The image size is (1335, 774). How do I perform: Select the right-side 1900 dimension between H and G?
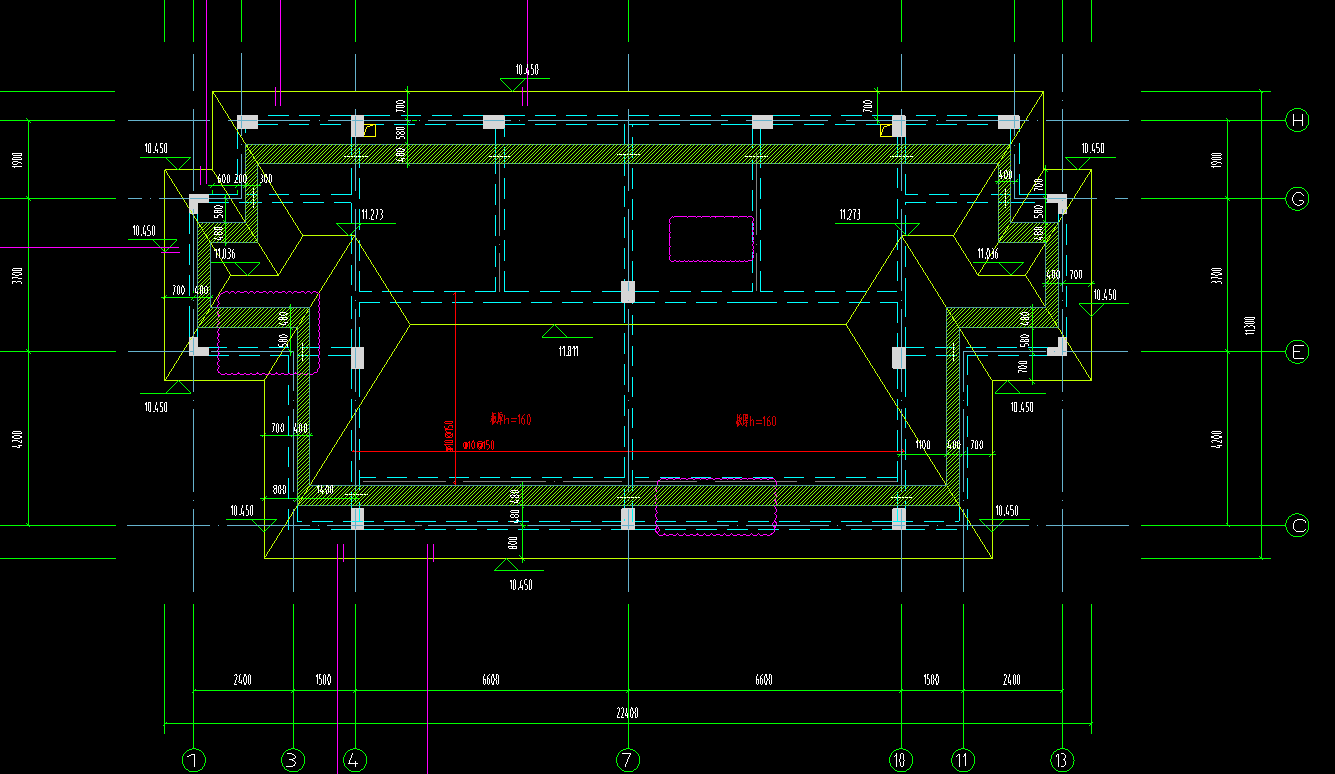coord(1216,160)
